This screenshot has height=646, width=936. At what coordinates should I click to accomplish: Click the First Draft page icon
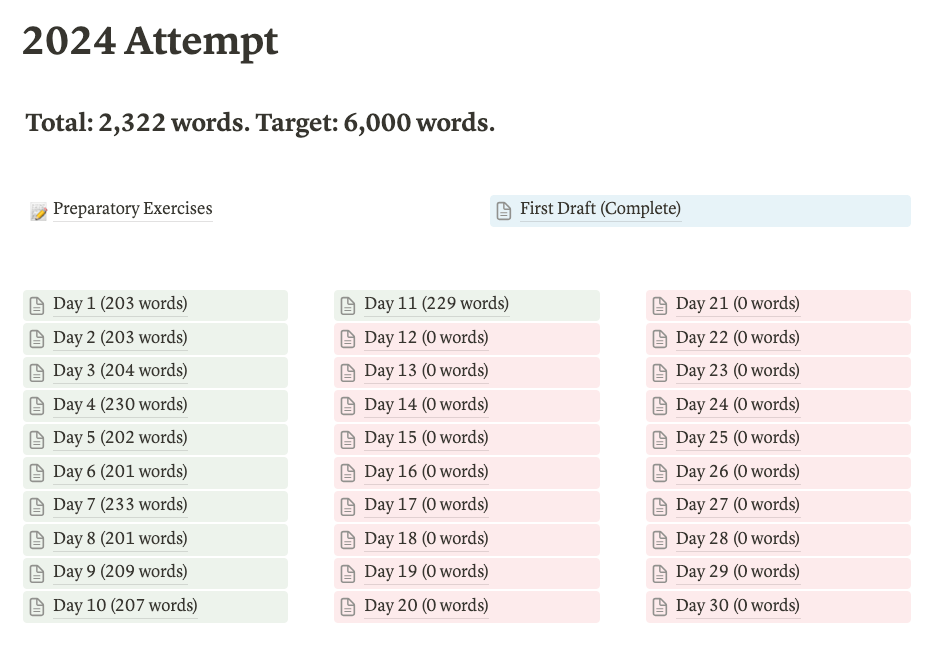point(505,210)
